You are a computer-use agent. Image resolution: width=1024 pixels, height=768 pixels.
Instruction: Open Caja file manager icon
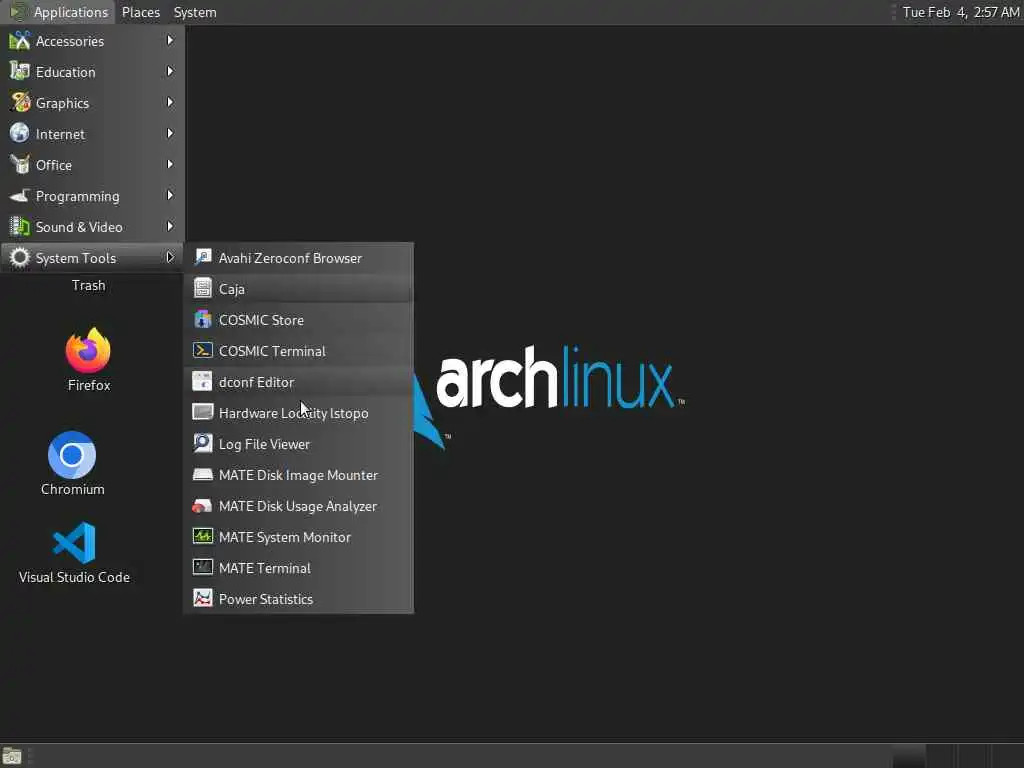202,289
